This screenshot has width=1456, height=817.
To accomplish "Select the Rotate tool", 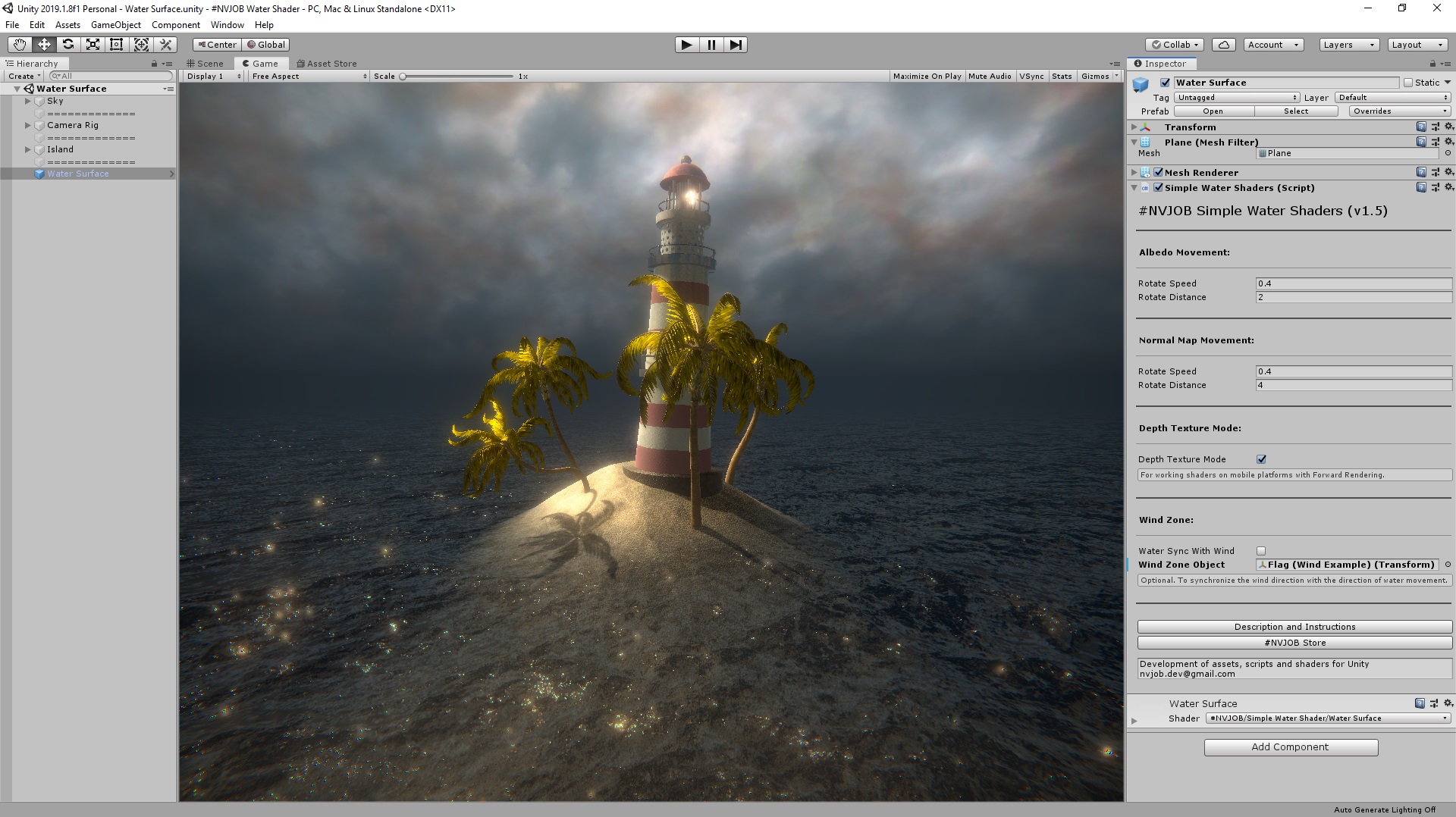I will click(68, 45).
